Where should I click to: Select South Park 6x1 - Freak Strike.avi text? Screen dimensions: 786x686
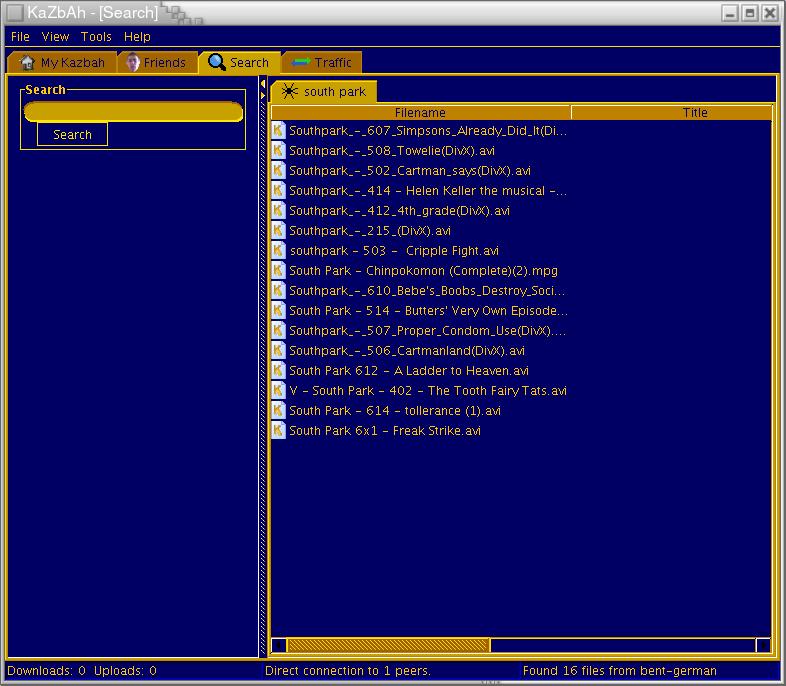pos(384,431)
